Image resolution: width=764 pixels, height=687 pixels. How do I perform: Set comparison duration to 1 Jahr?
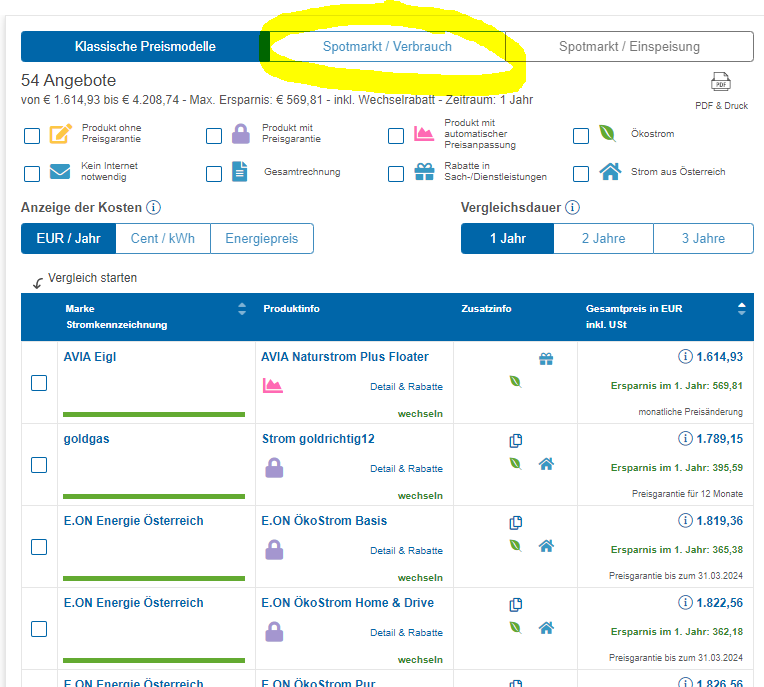[x=507, y=239]
